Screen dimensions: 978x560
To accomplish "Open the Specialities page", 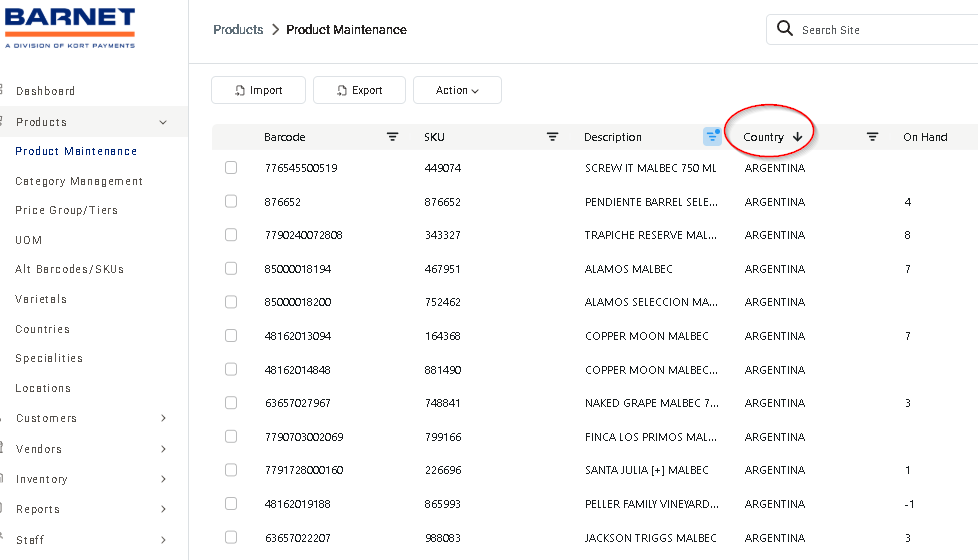I will (x=49, y=358).
